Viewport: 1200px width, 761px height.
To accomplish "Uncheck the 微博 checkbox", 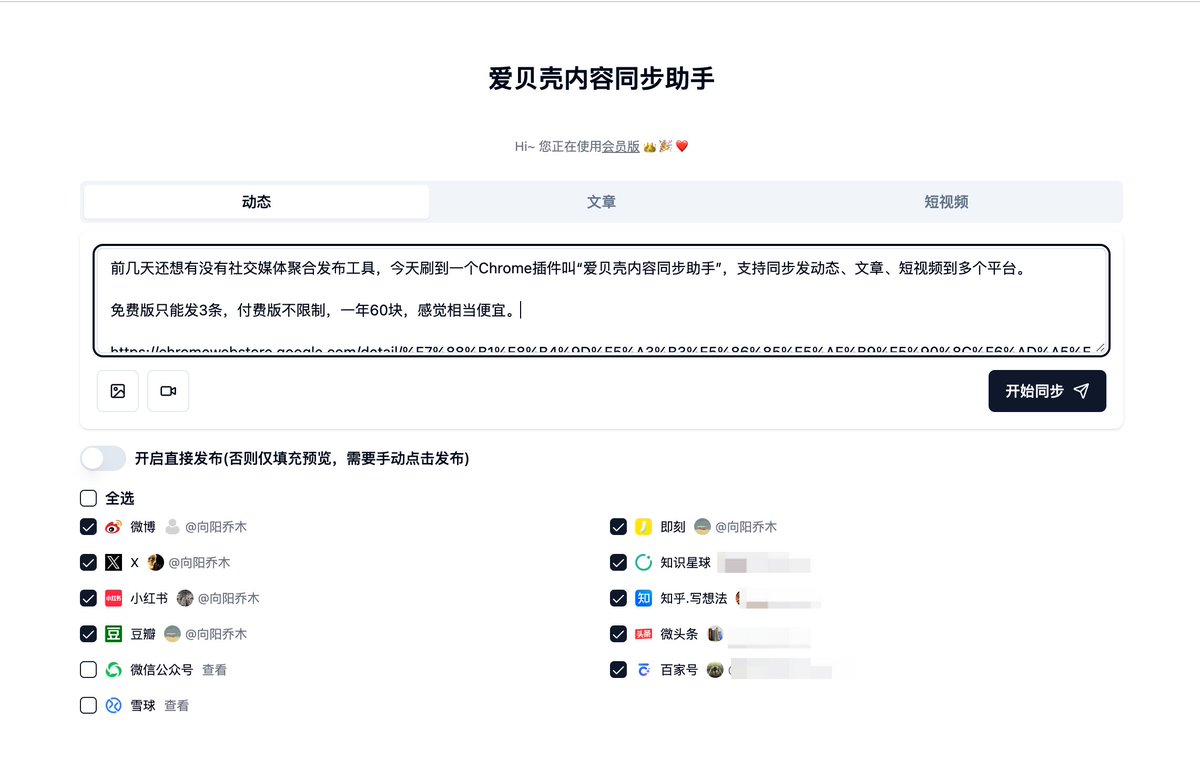I will tap(88, 527).
